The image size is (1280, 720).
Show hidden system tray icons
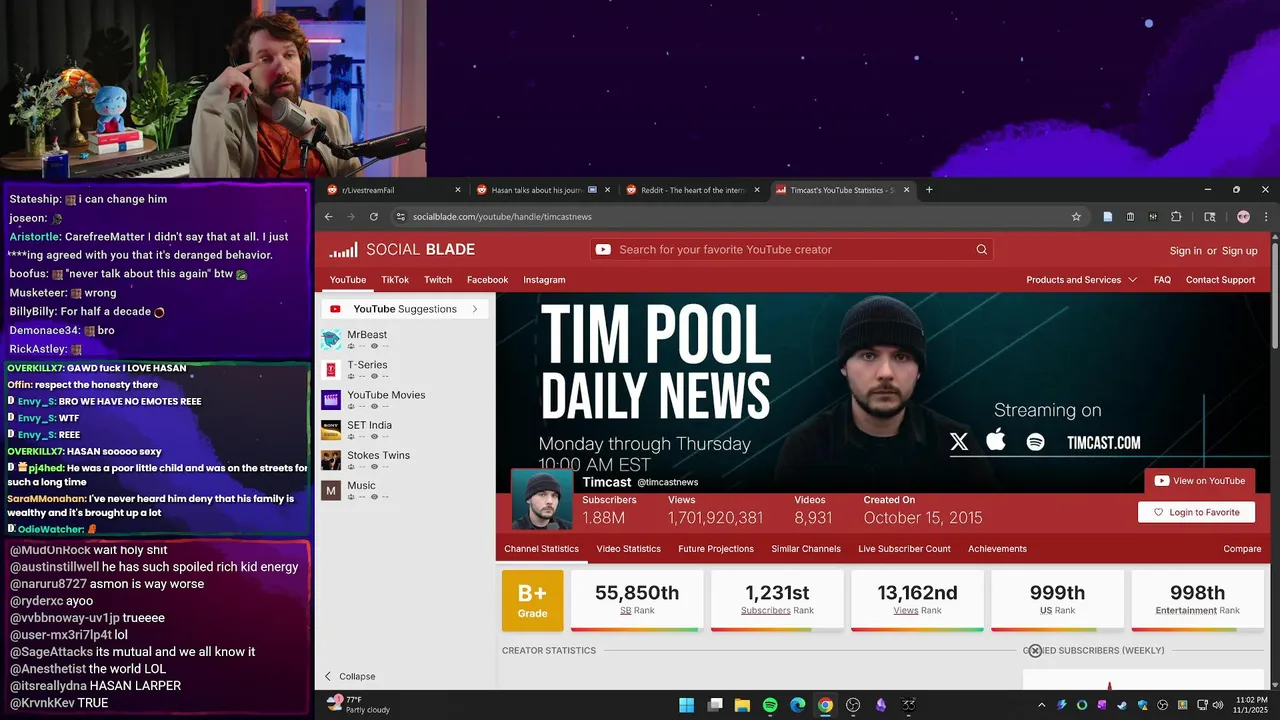[x=1041, y=705]
